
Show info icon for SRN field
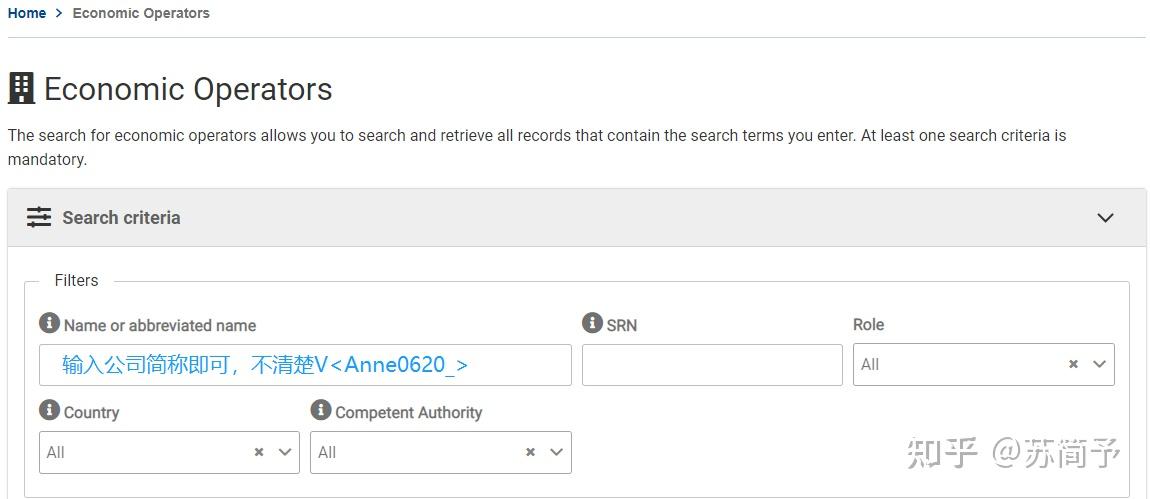click(592, 323)
